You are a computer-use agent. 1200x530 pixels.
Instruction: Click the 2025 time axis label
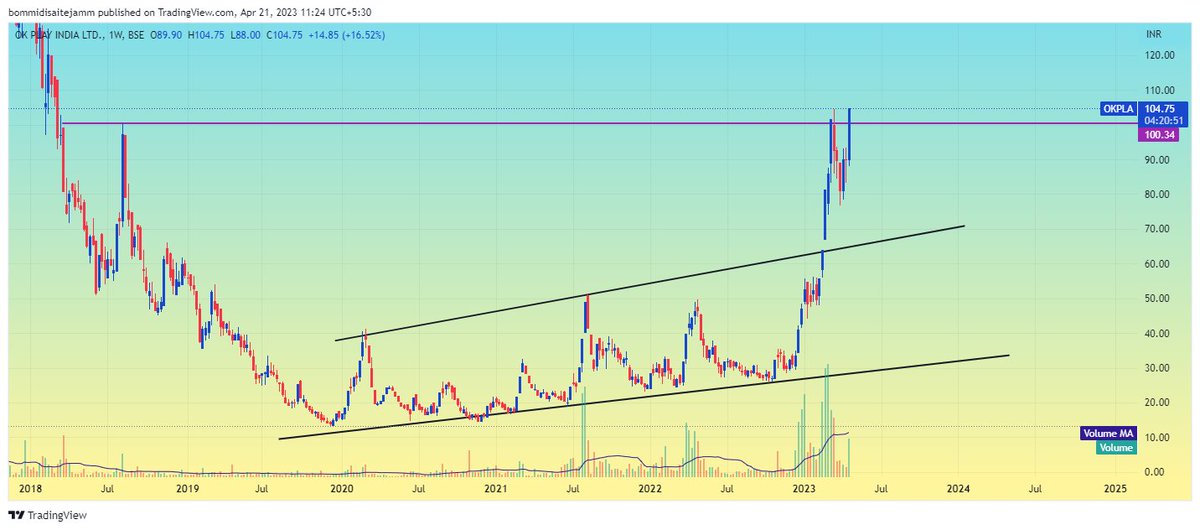pyautogui.click(x=1115, y=490)
